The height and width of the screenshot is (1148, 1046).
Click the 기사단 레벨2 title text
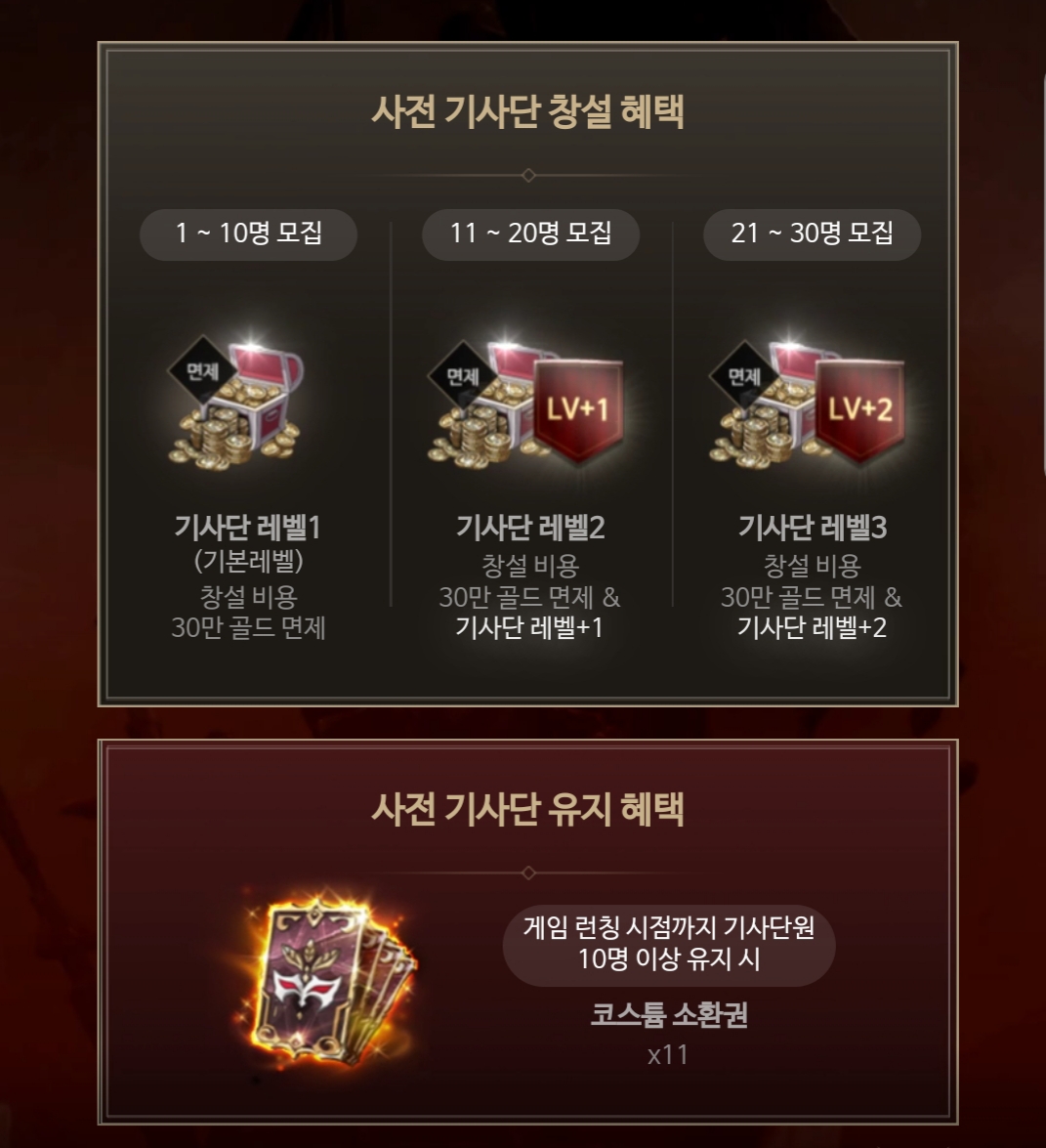(x=530, y=528)
